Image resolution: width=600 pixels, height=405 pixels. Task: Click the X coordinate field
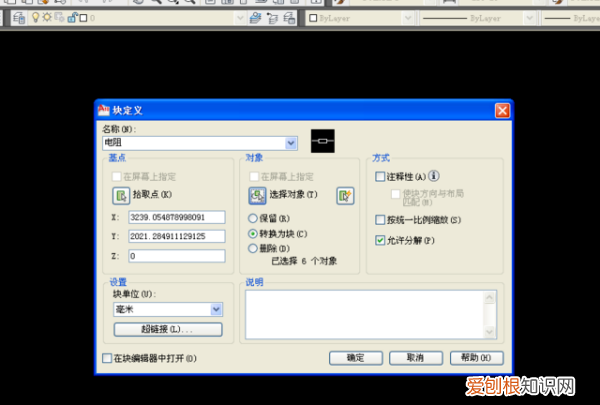coord(177,217)
